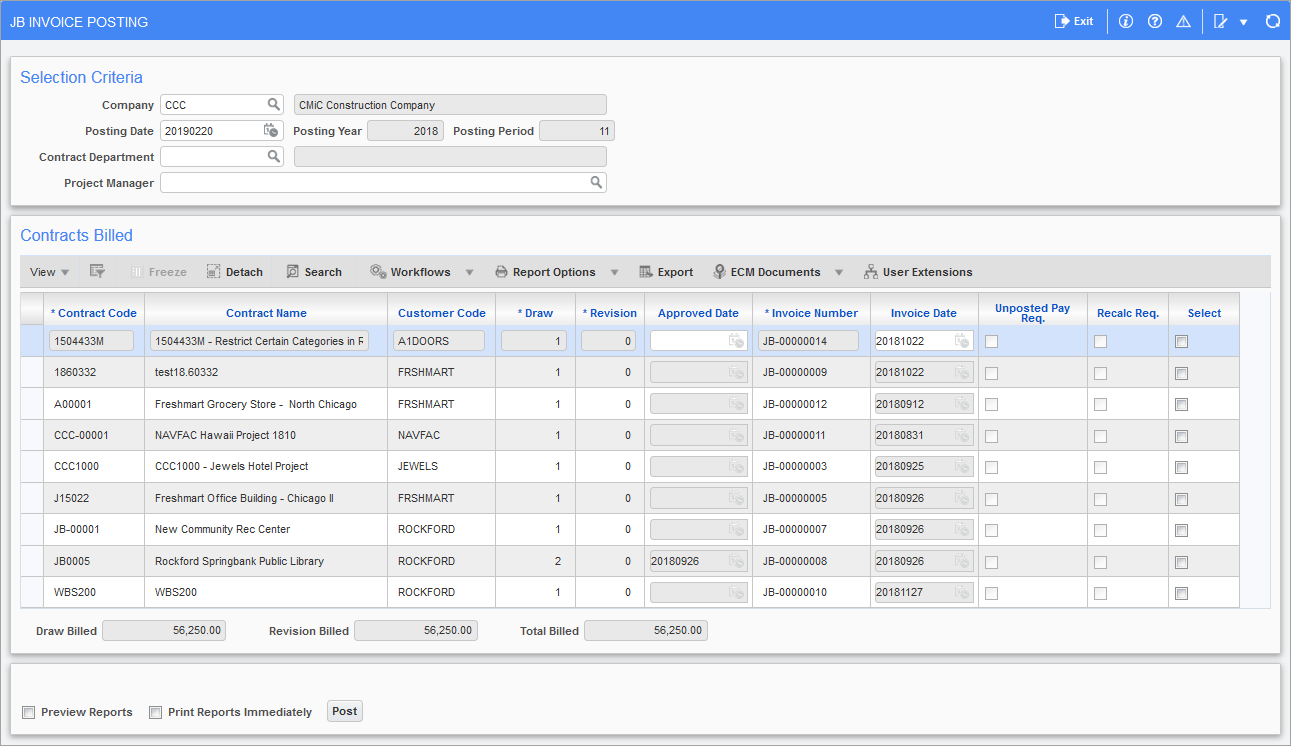
Task: Open the View dropdown menu
Action: [x=47, y=271]
